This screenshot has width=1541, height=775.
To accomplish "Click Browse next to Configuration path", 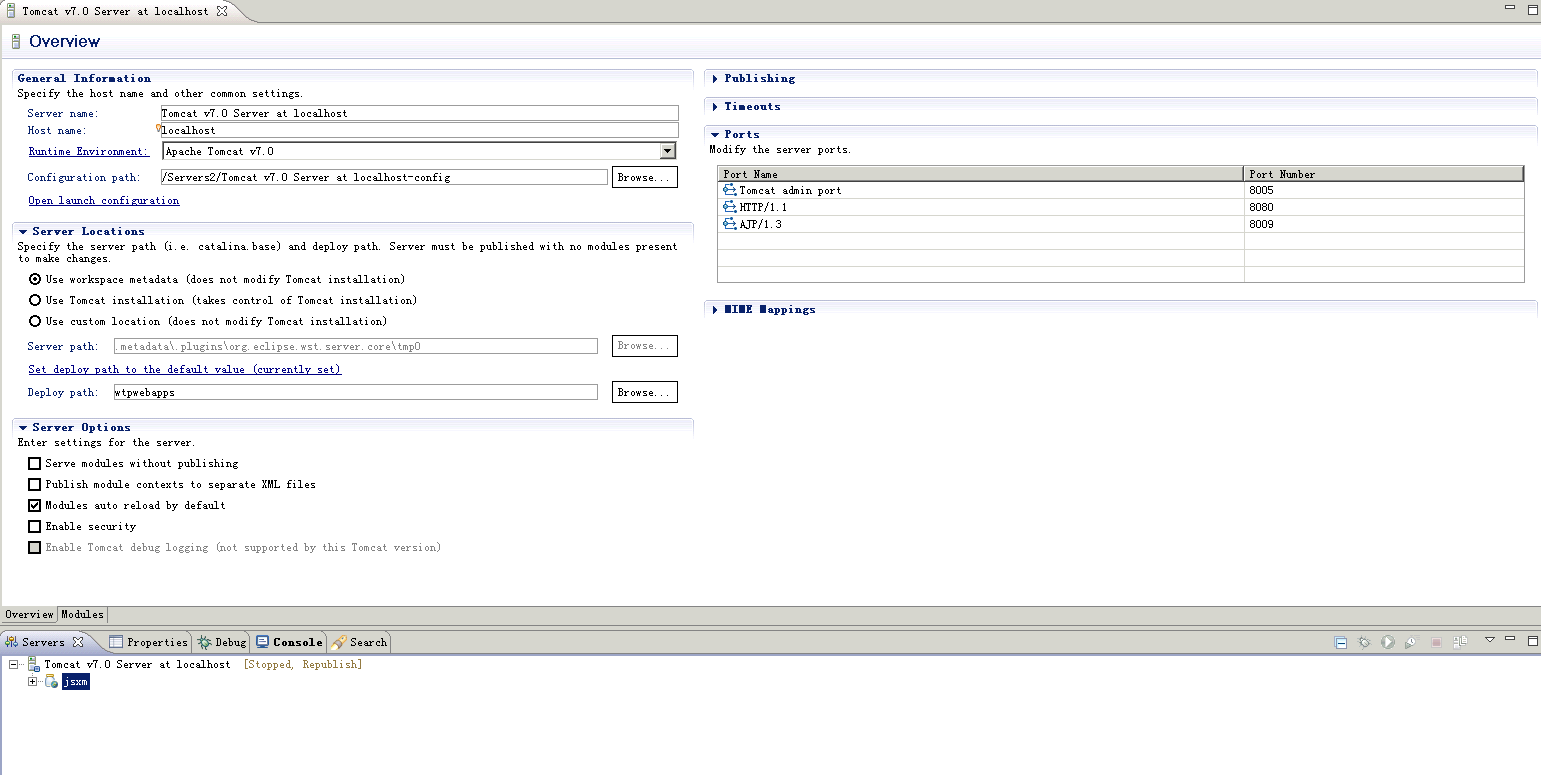I will pyautogui.click(x=644, y=177).
